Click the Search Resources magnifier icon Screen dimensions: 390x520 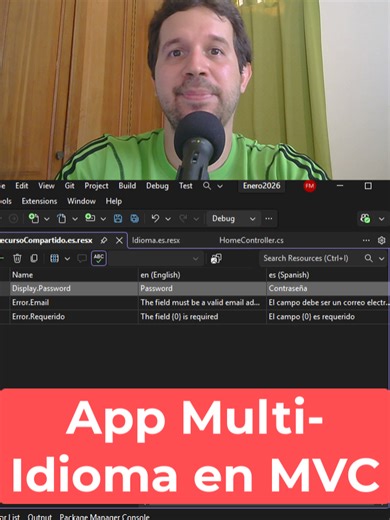coord(368,258)
